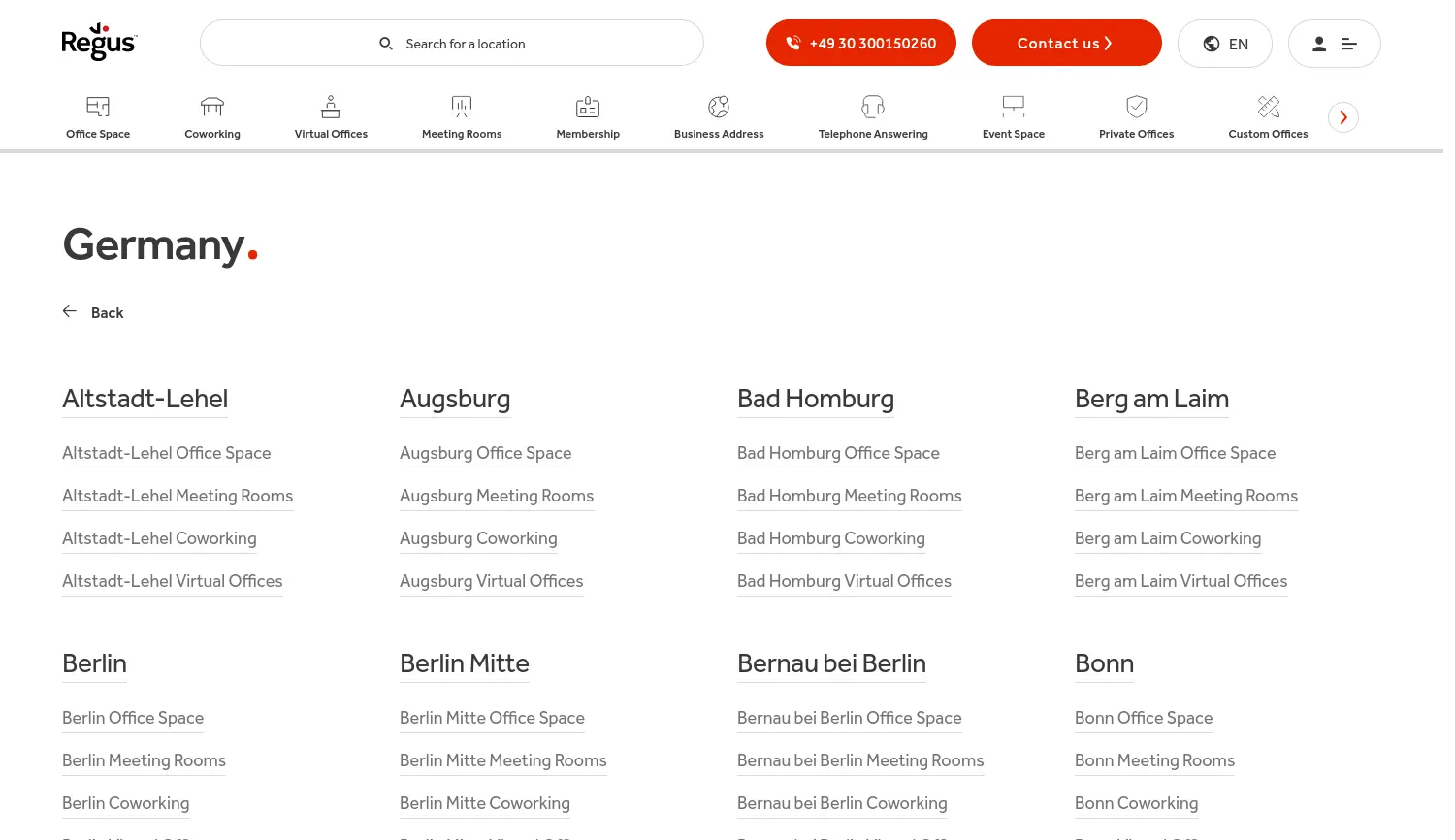Select the Private Offices shield icon
The image size is (1455, 840).
tap(1136, 107)
